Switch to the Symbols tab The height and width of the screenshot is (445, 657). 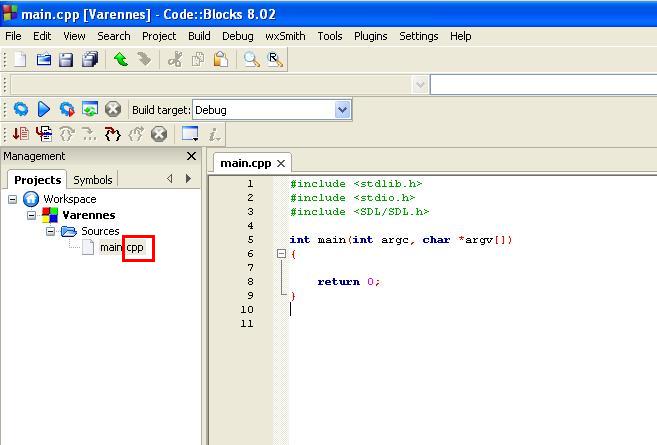pos(93,180)
